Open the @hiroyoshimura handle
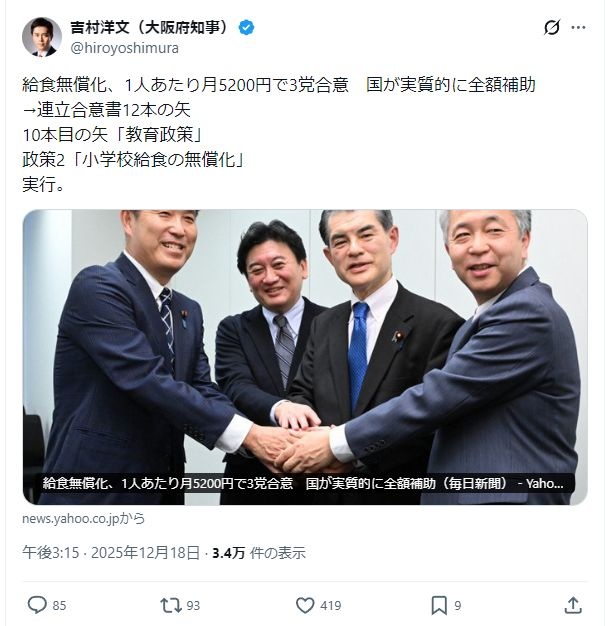 pyautogui.click(x=124, y=48)
